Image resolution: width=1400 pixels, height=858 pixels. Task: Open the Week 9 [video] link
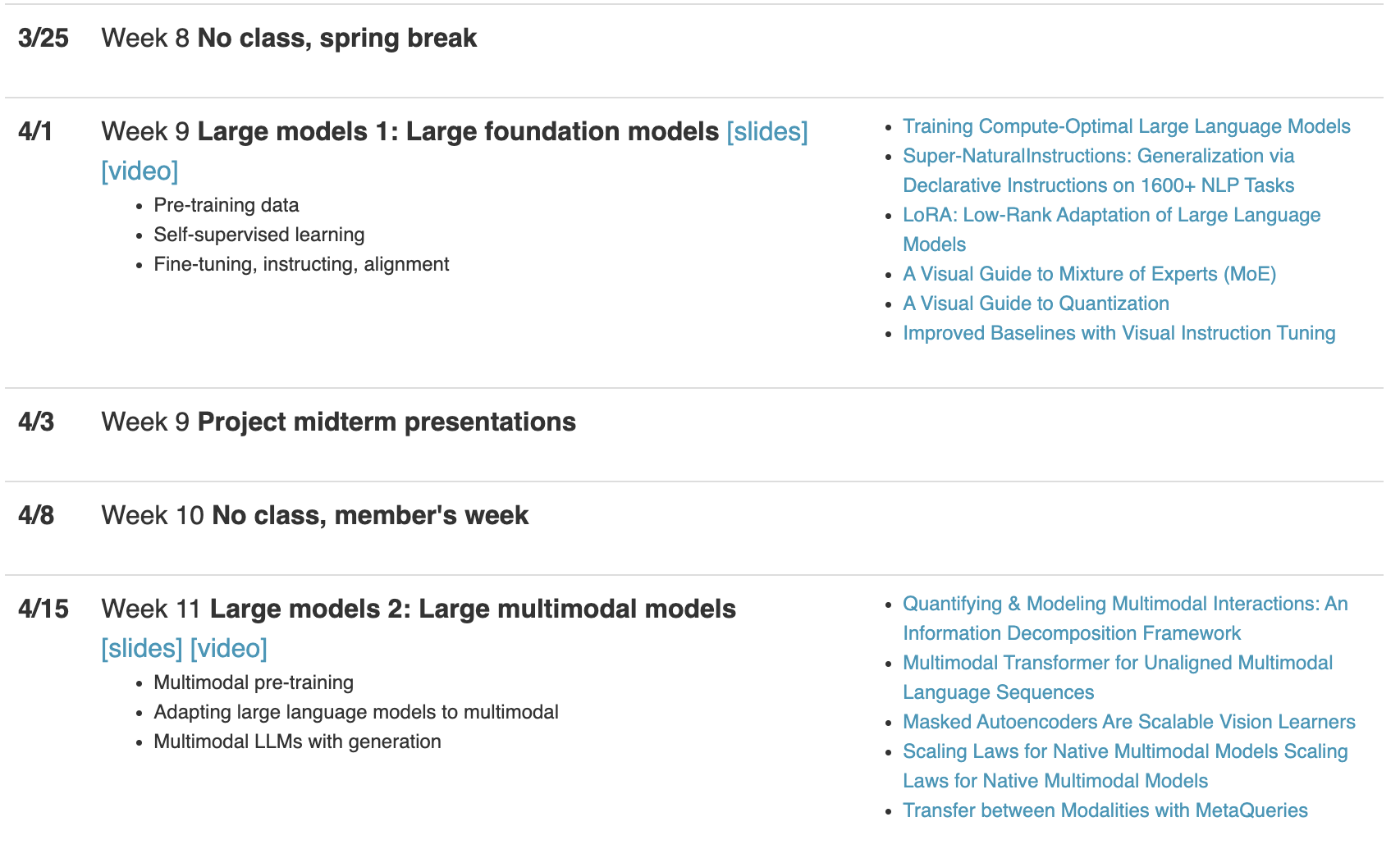[140, 171]
